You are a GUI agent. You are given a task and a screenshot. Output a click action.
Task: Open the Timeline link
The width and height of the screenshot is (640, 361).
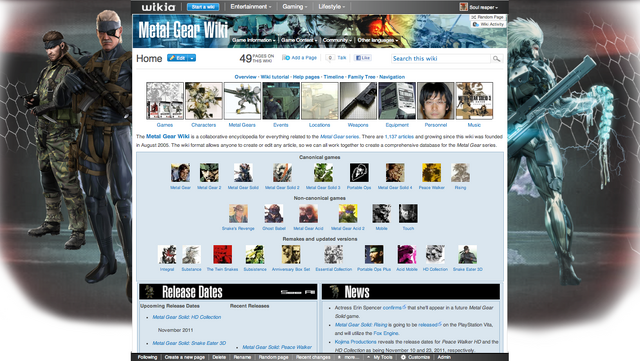coord(333,77)
